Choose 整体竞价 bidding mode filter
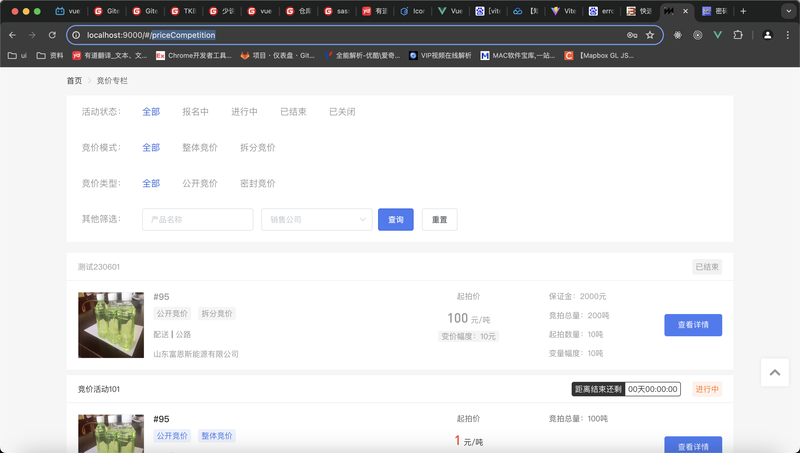The width and height of the screenshot is (800, 453). coord(200,148)
